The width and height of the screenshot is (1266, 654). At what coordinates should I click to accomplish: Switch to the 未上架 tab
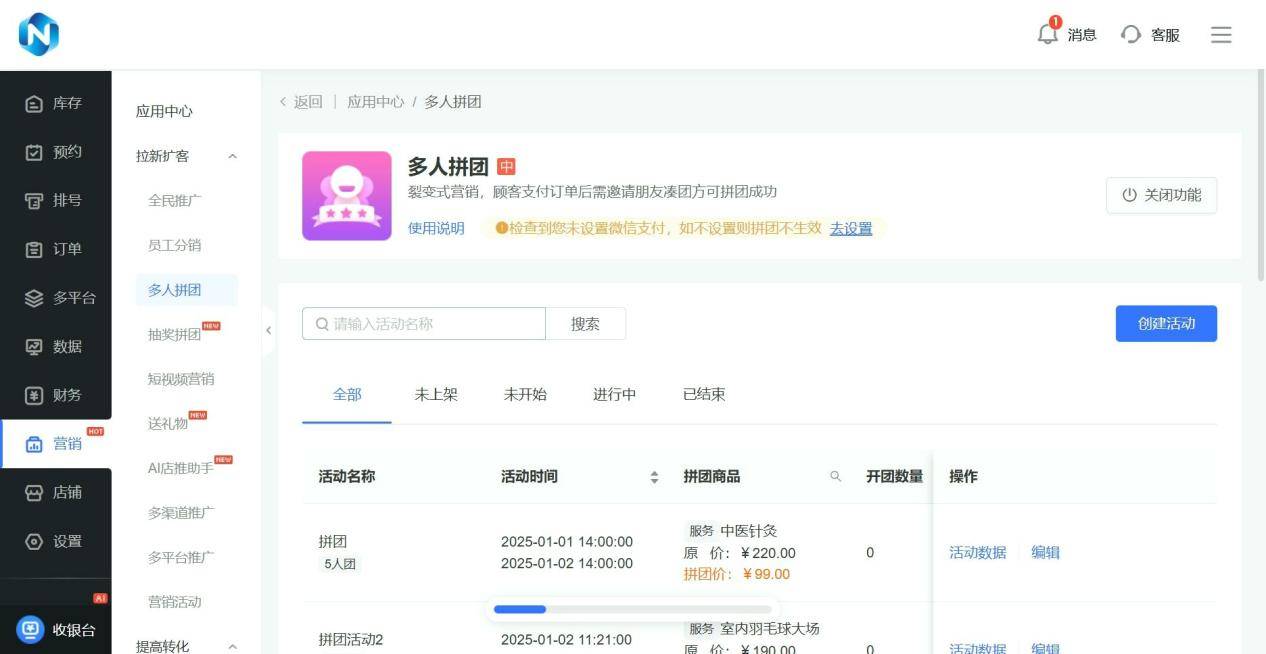coord(436,395)
